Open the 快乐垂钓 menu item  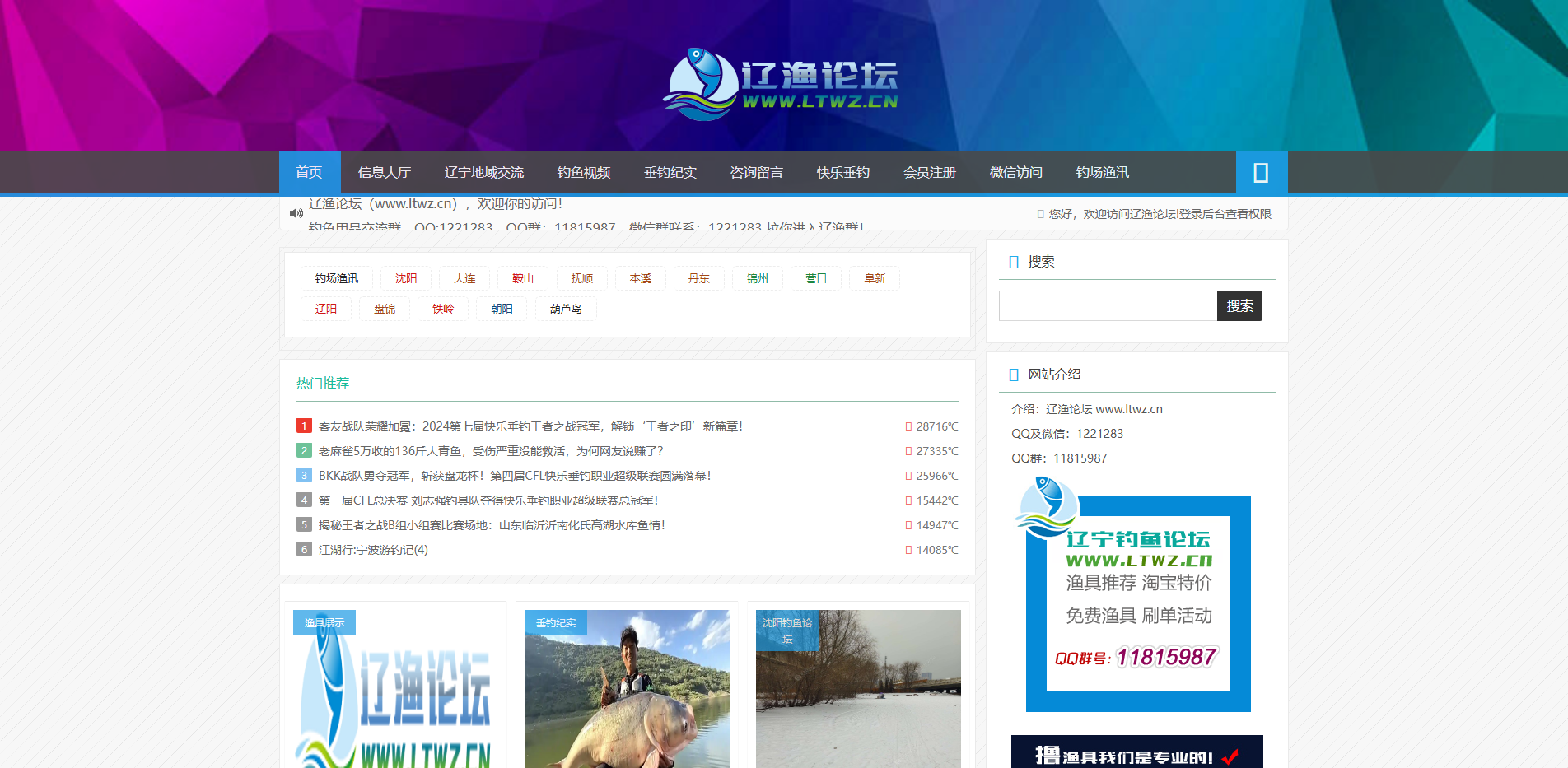842,172
